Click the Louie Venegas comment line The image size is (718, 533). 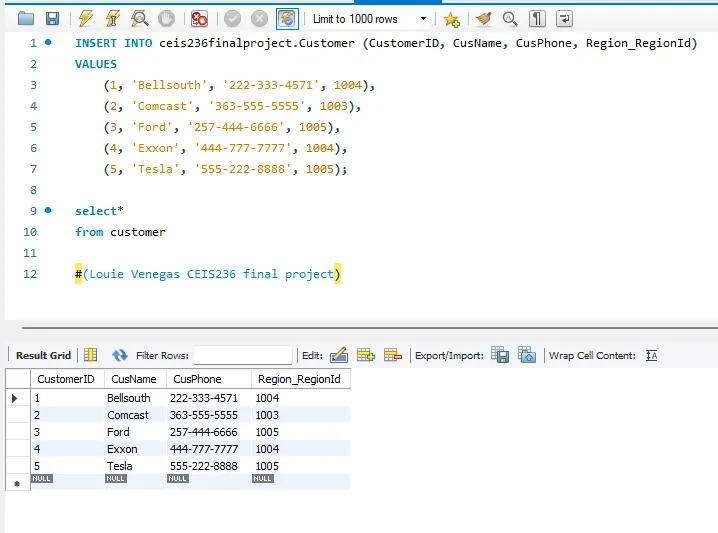pyautogui.click(x=208, y=274)
